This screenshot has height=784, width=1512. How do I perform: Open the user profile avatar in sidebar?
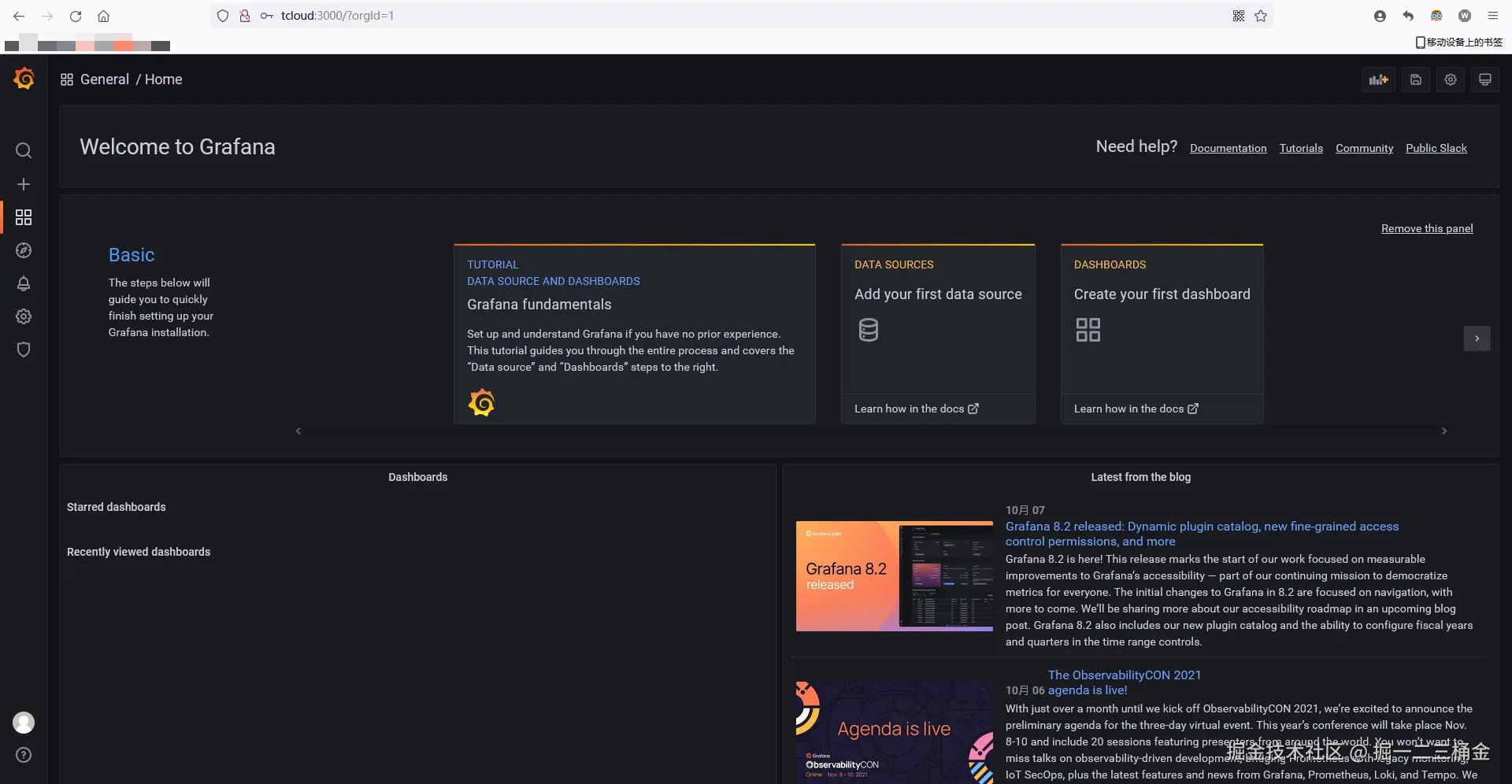pos(24,723)
